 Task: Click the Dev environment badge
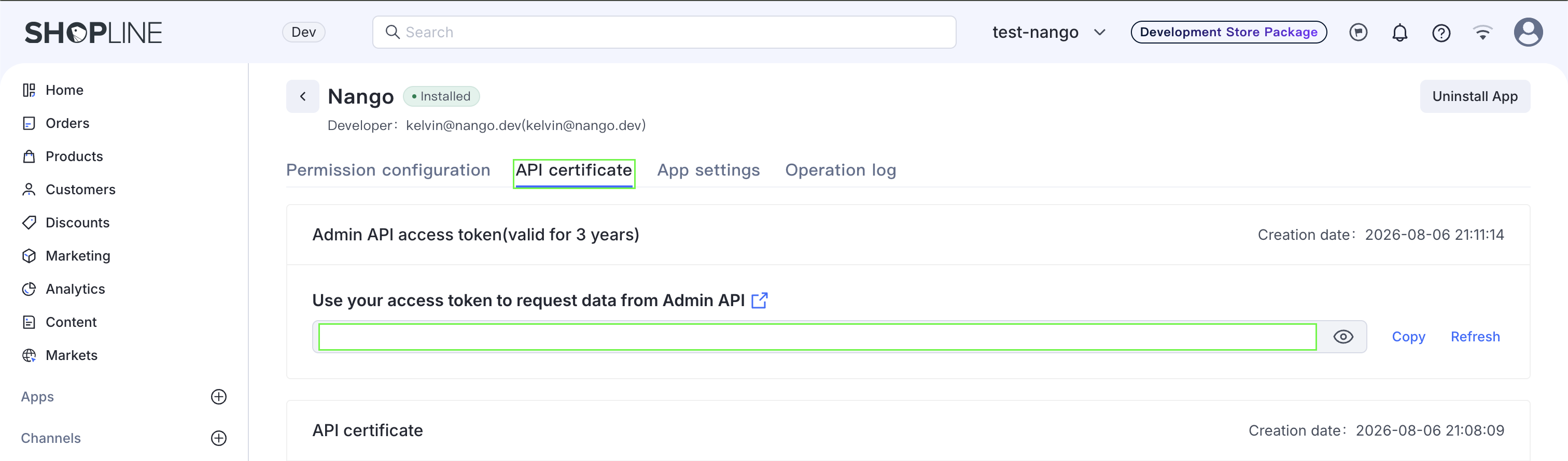click(x=304, y=32)
